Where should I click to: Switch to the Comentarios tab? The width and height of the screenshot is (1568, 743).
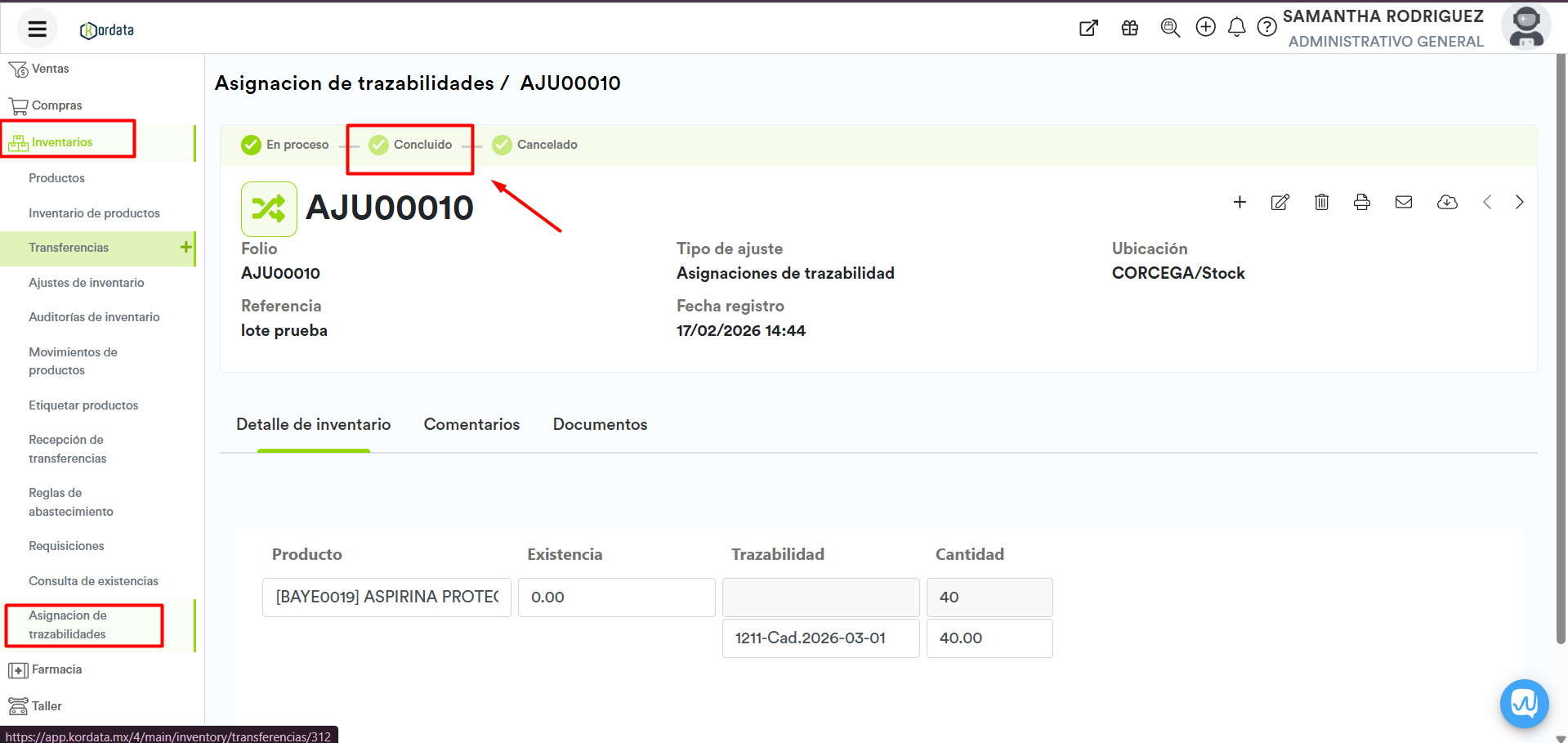471,424
